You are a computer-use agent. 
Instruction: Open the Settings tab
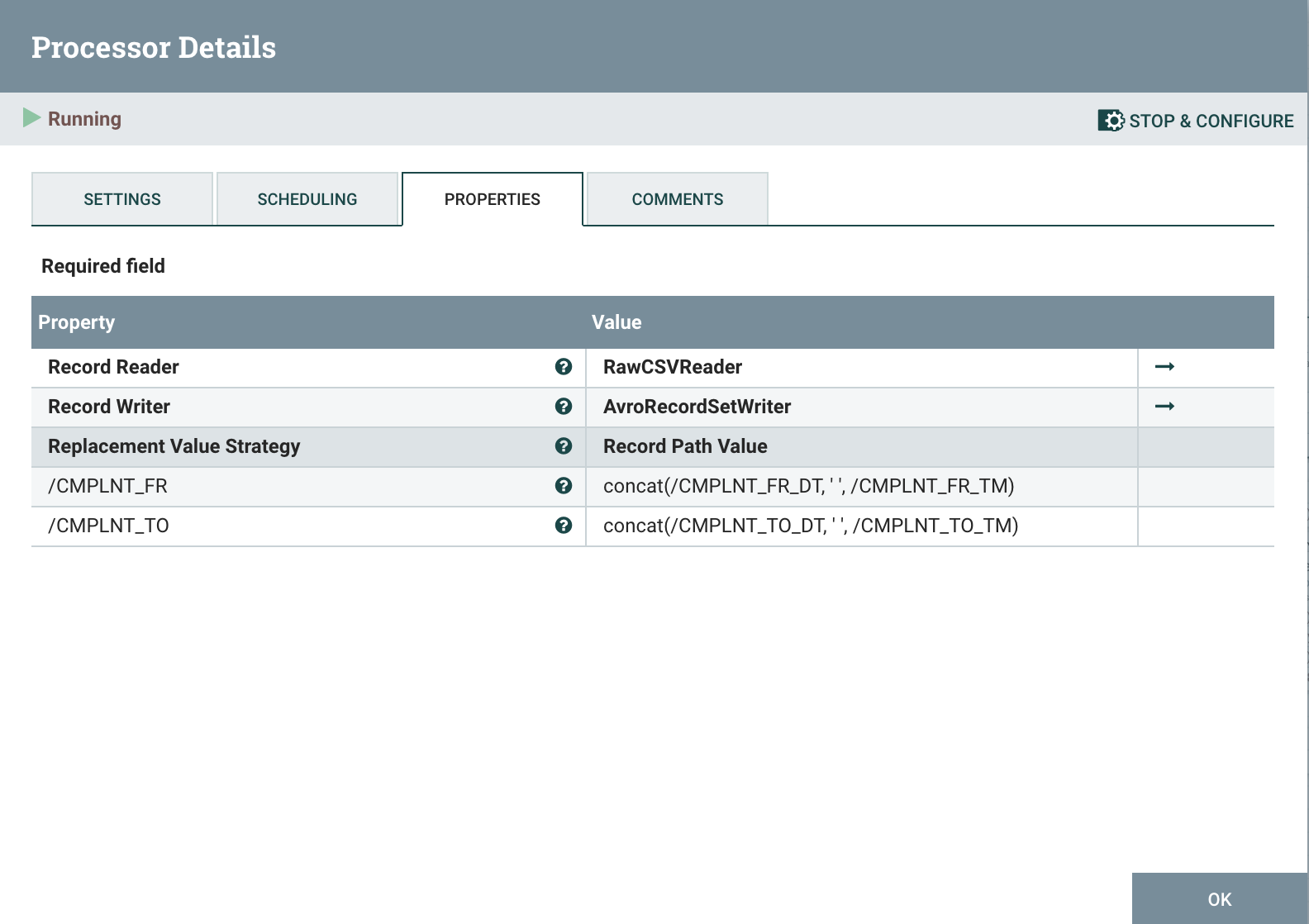[122, 199]
